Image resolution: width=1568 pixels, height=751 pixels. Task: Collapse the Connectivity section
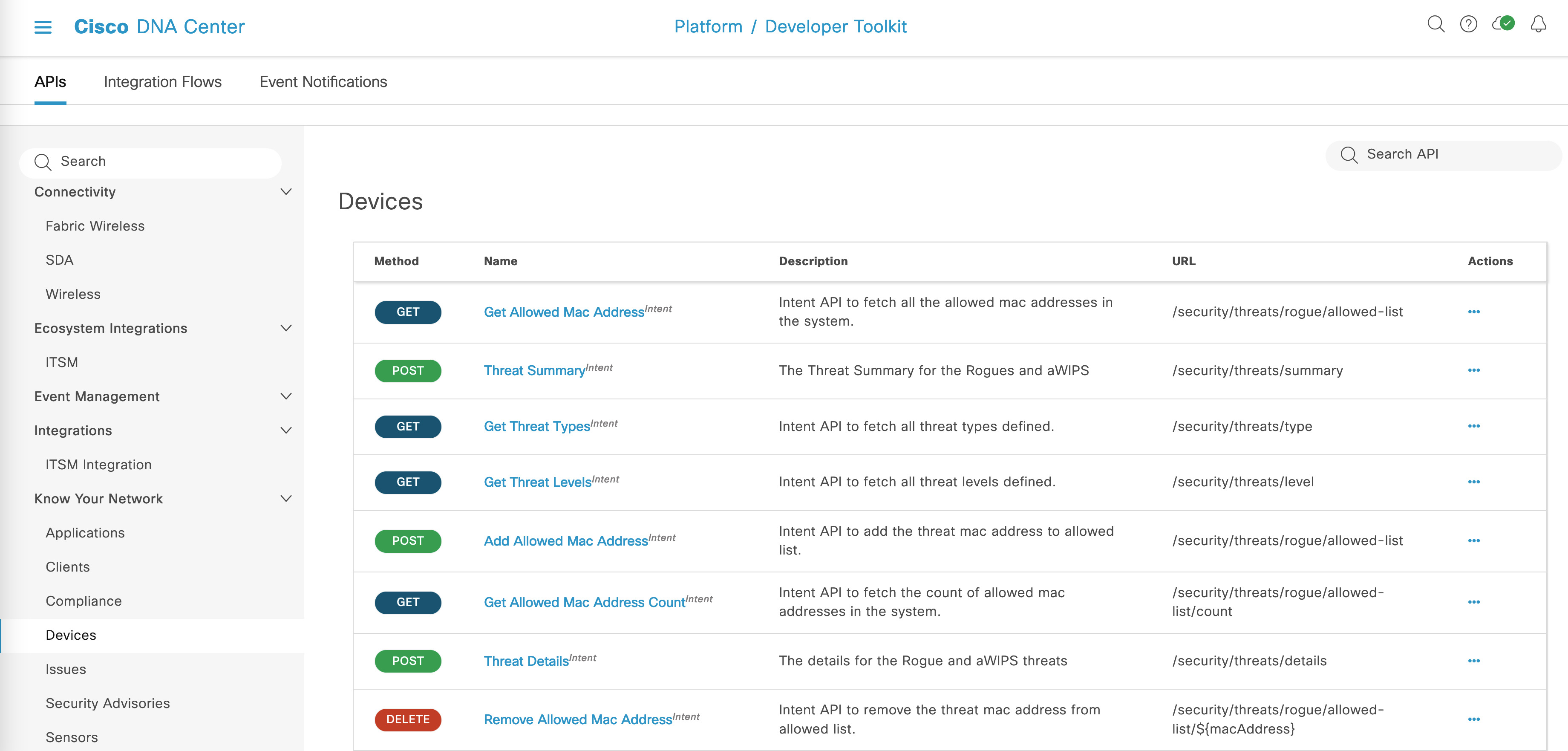point(286,191)
